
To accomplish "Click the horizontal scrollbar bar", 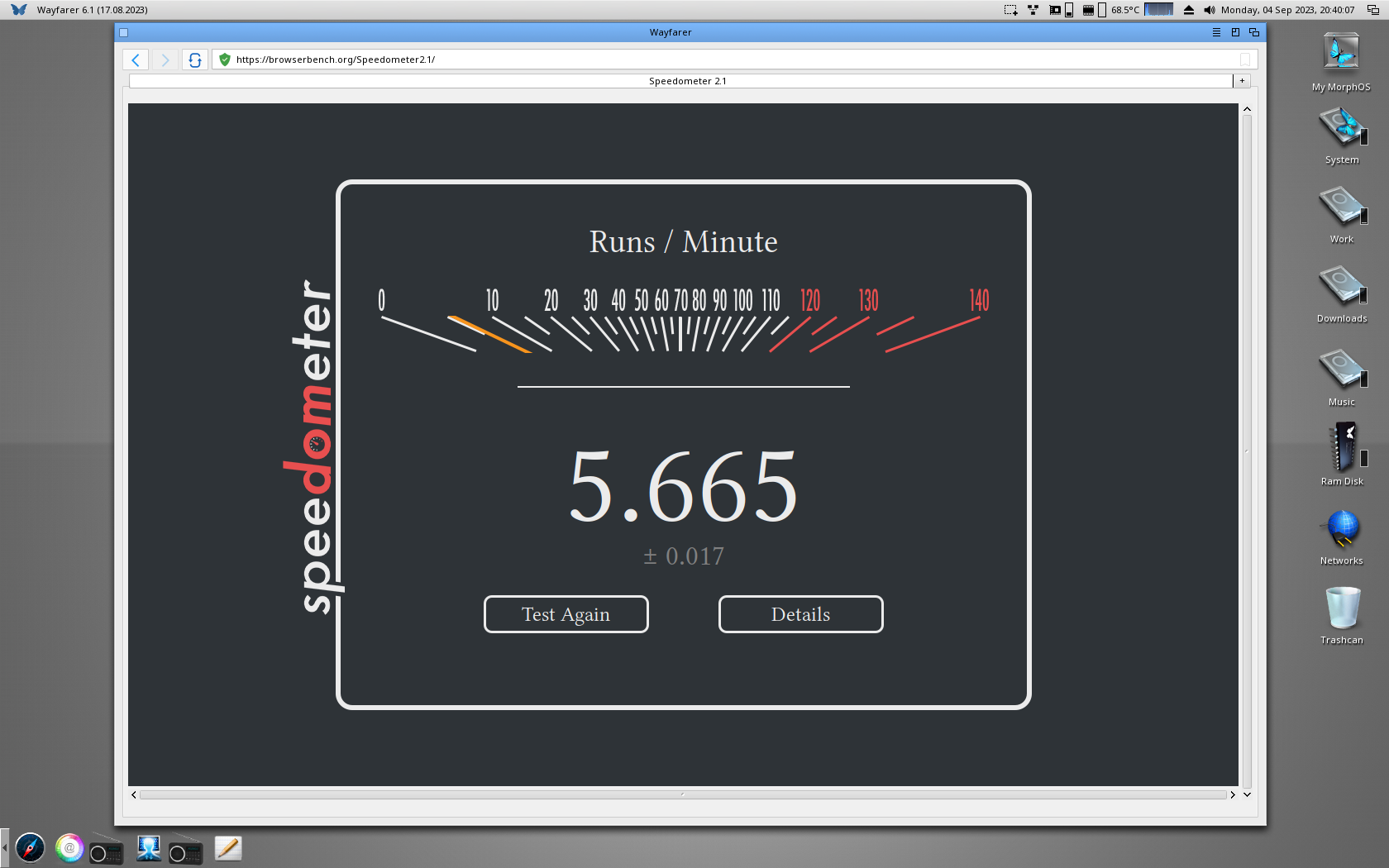I will click(683, 794).
